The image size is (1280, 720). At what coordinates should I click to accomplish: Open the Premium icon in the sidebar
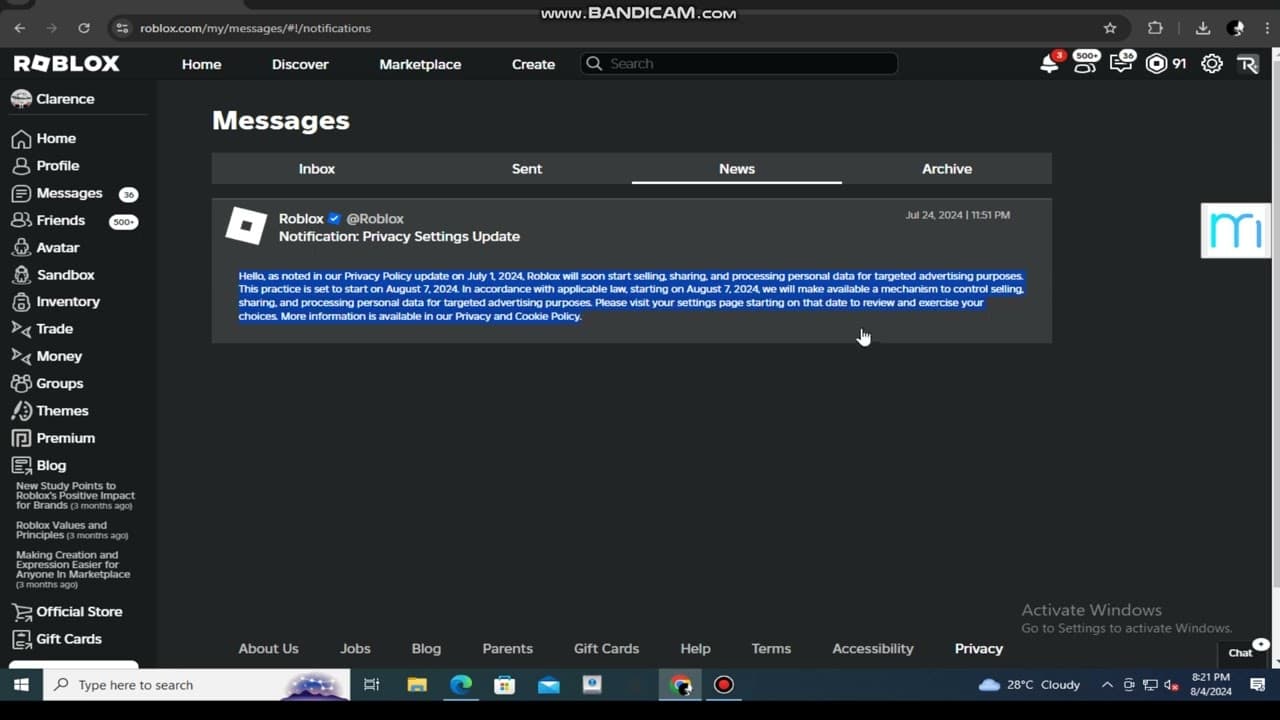[x=21, y=438]
